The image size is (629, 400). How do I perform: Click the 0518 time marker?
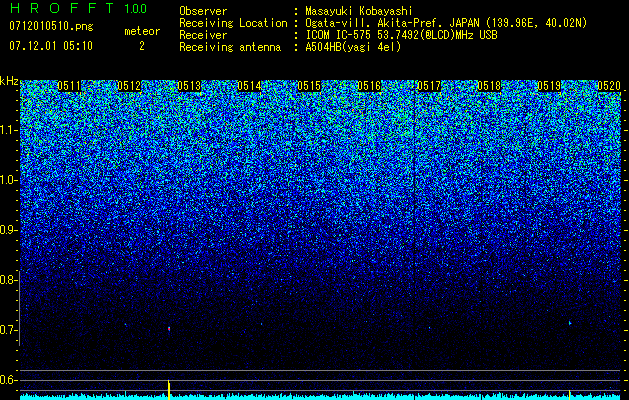coord(489,86)
